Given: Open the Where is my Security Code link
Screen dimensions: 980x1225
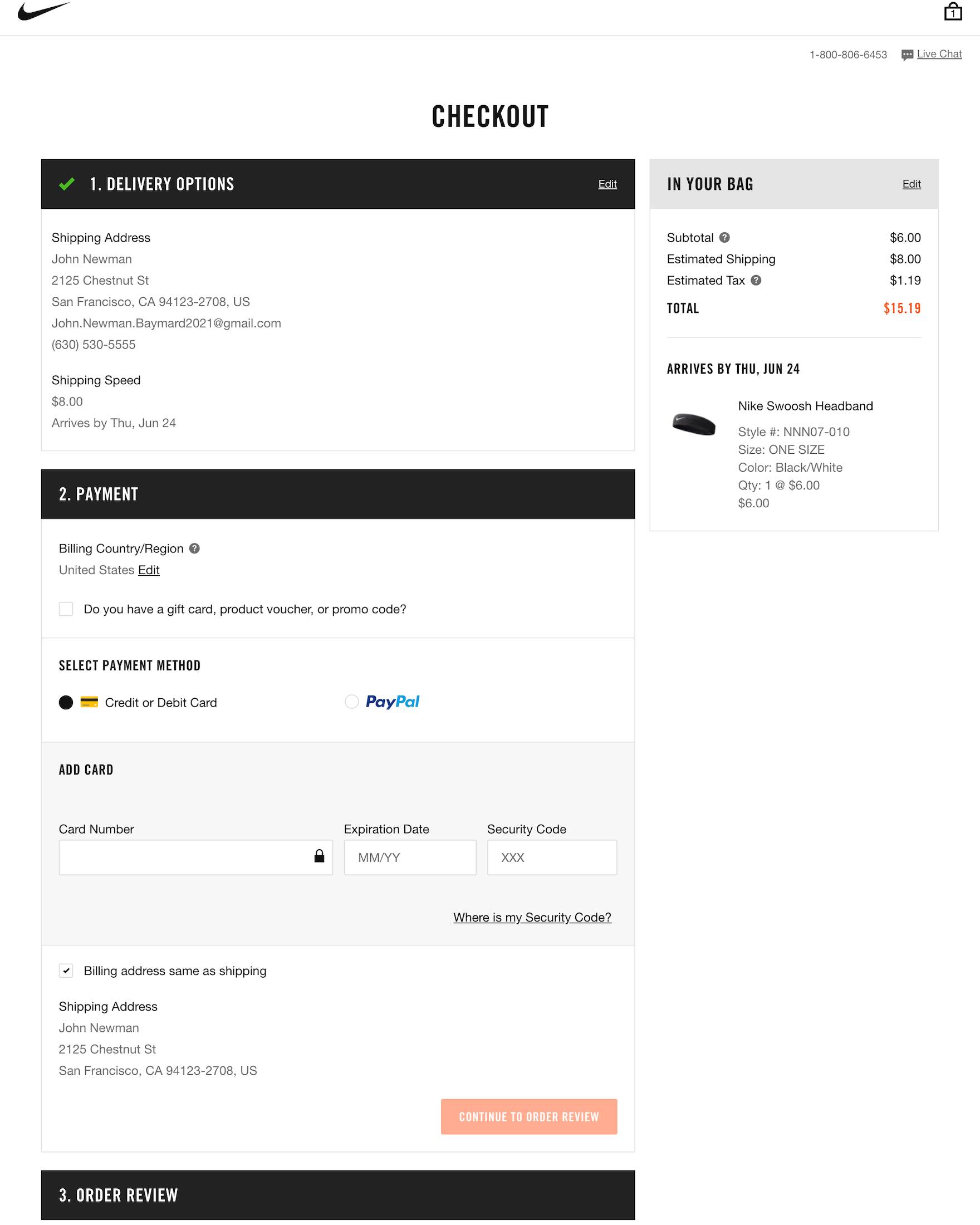Looking at the screenshot, I should (x=532, y=917).
